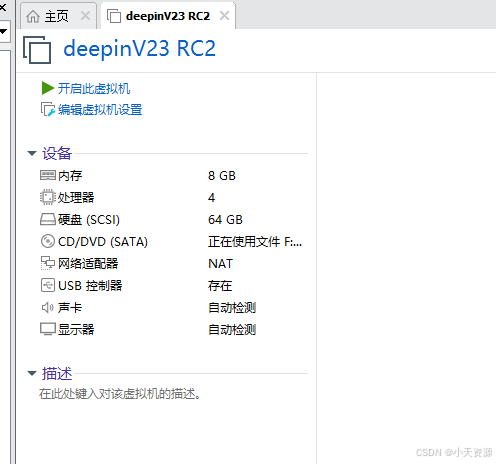The height and width of the screenshot is (464, 496).
Task: Select the sound card (声卡) speaker icon
Action: (x=48, y=307)
